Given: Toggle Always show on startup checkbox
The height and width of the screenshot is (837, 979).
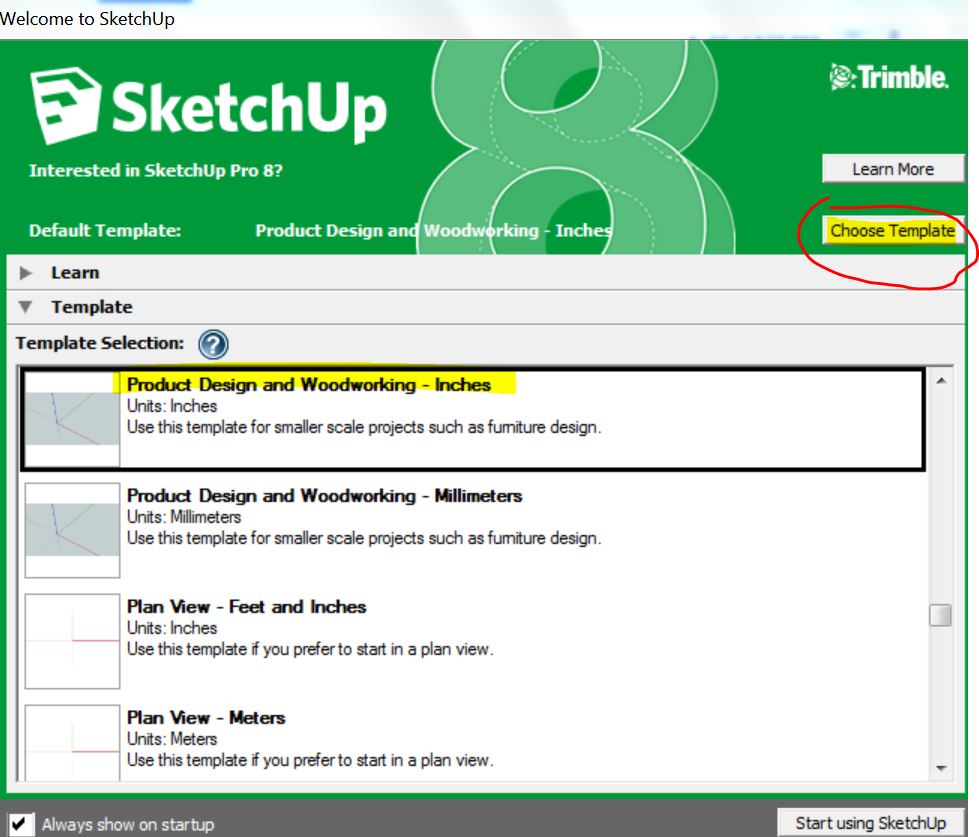Looking at the screenshot, I should (x=19, y=824).
